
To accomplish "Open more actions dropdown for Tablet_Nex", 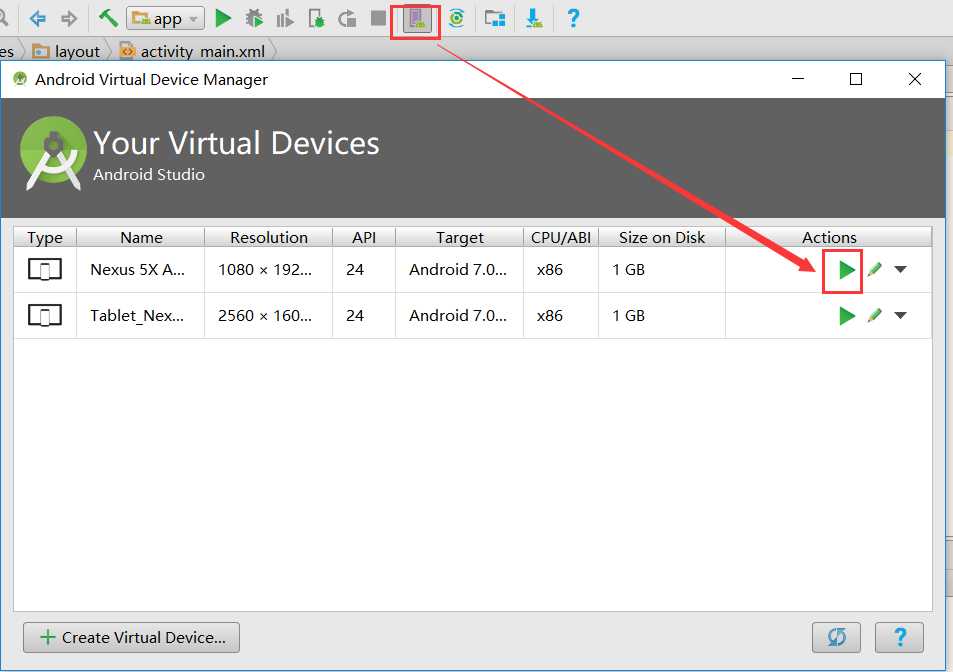I will [901, 315].
